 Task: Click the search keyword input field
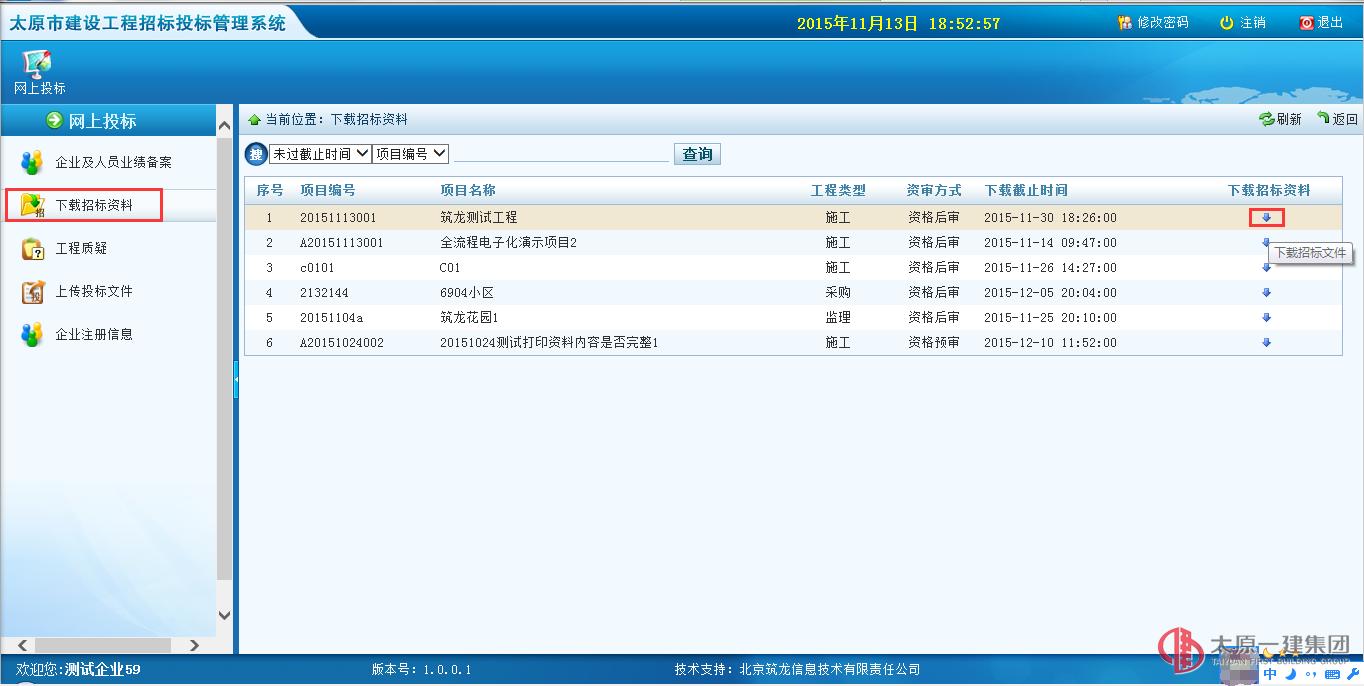[561, 153]
